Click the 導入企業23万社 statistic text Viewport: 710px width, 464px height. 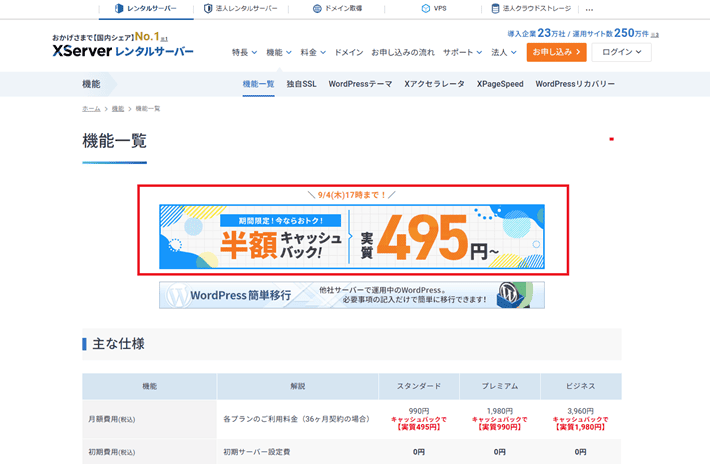pyautogui.click(x=536, y=33)
